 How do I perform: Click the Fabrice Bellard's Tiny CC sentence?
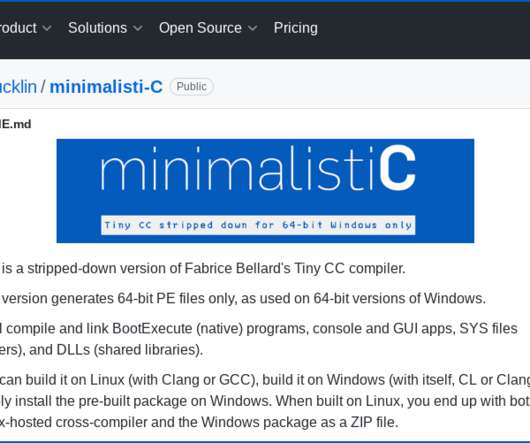click(203, 269)
